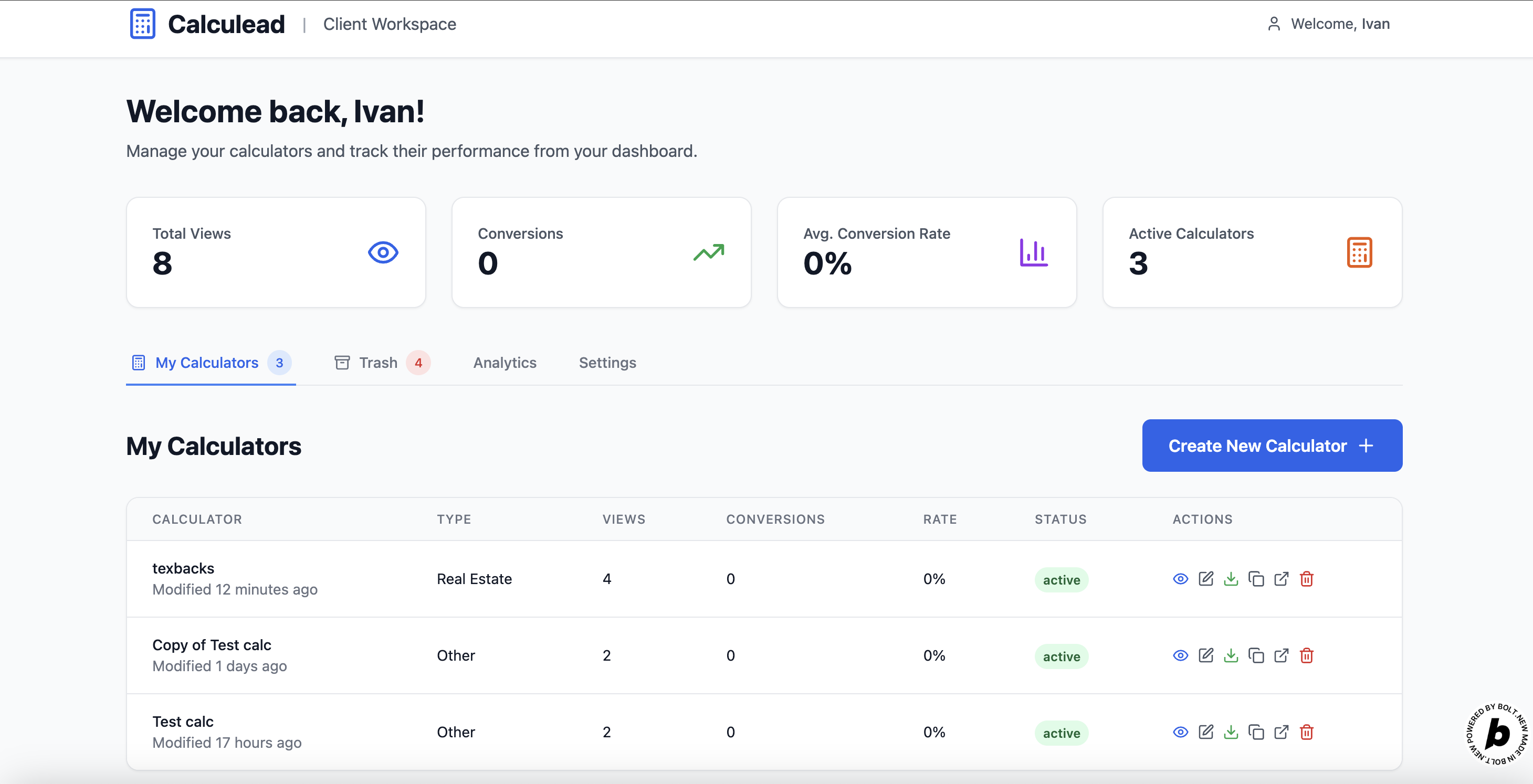Screen dimensions: 1533x784
Task: Click the edit pencil for Test calc
Action: pos(1206,732)
